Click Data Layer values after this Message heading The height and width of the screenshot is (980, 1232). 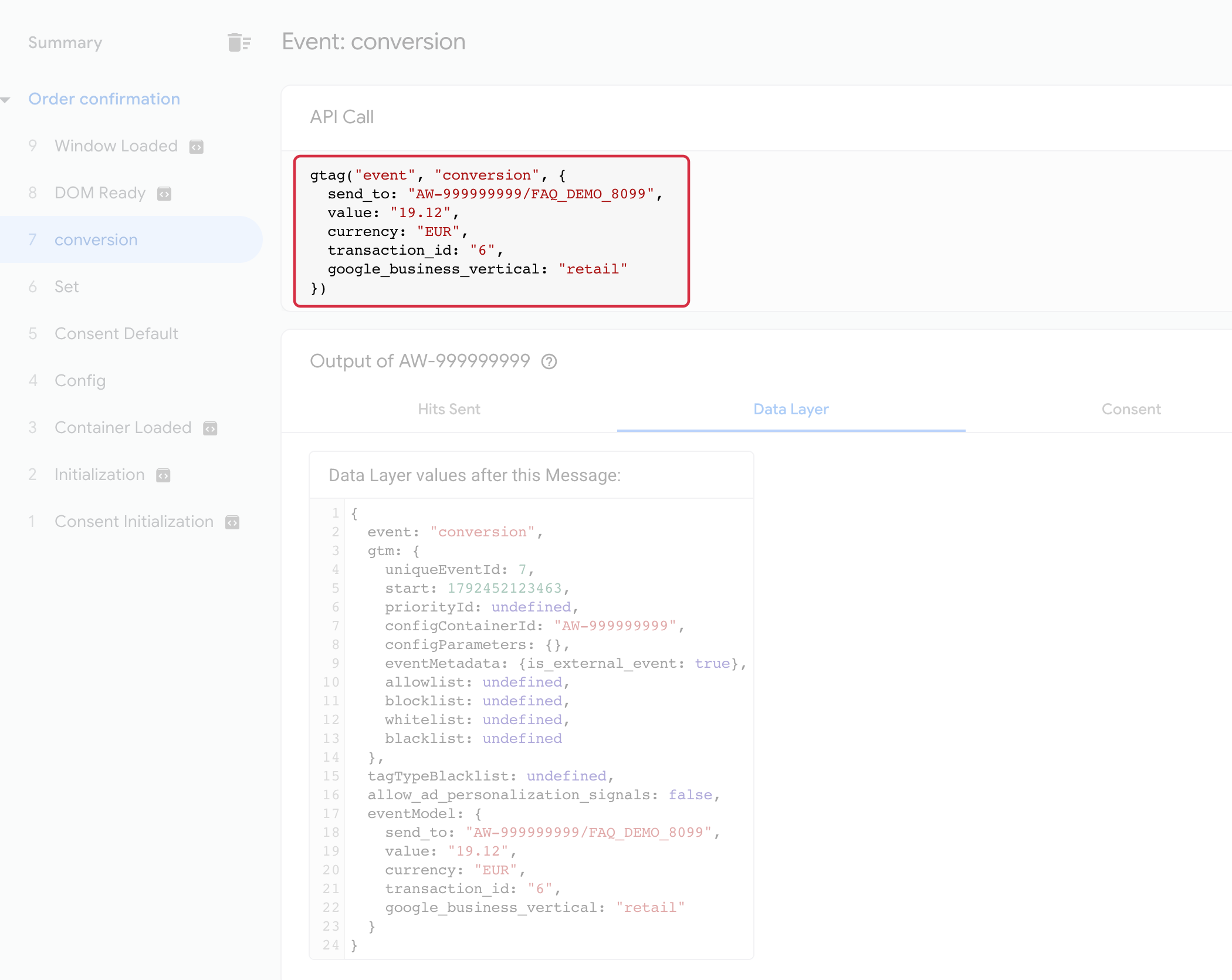click(x=475, y=475)
